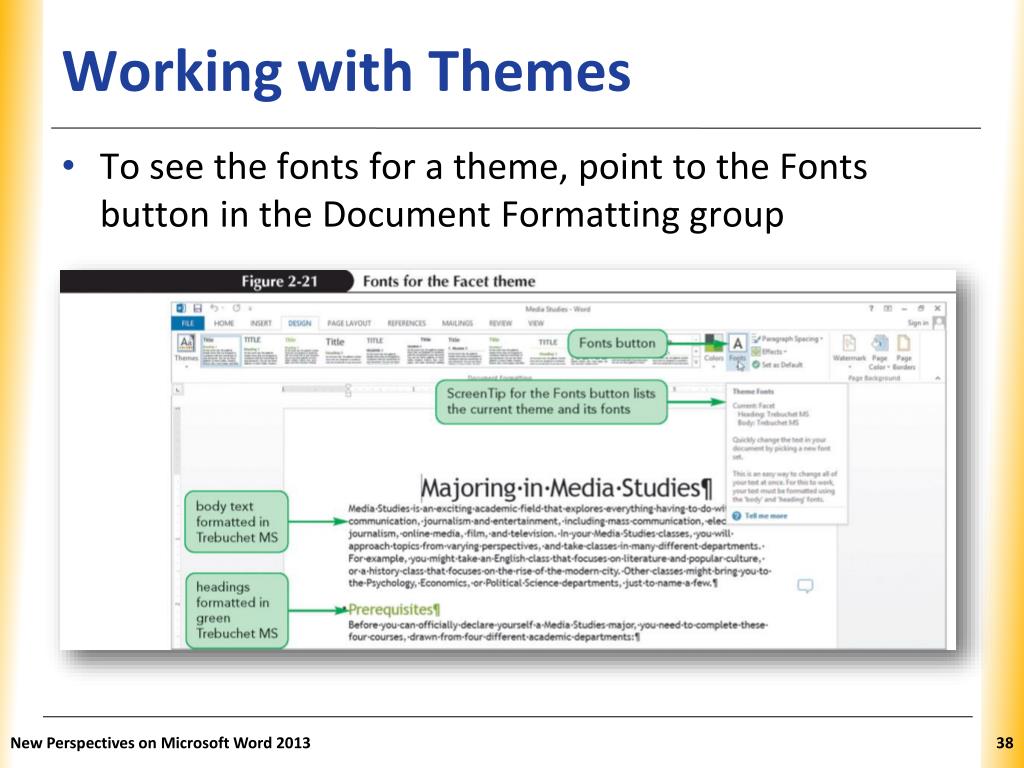
Task: Collapse the ribbon with the chevron arrow
Action: point(938,378)
